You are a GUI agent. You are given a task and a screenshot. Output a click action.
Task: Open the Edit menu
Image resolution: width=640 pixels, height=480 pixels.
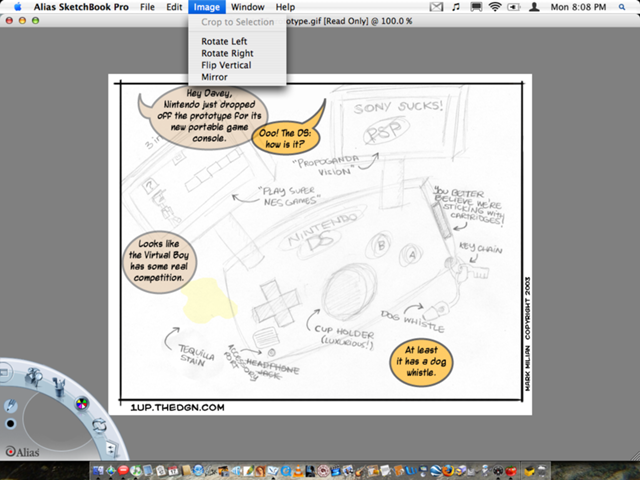[x=174, y=7]
